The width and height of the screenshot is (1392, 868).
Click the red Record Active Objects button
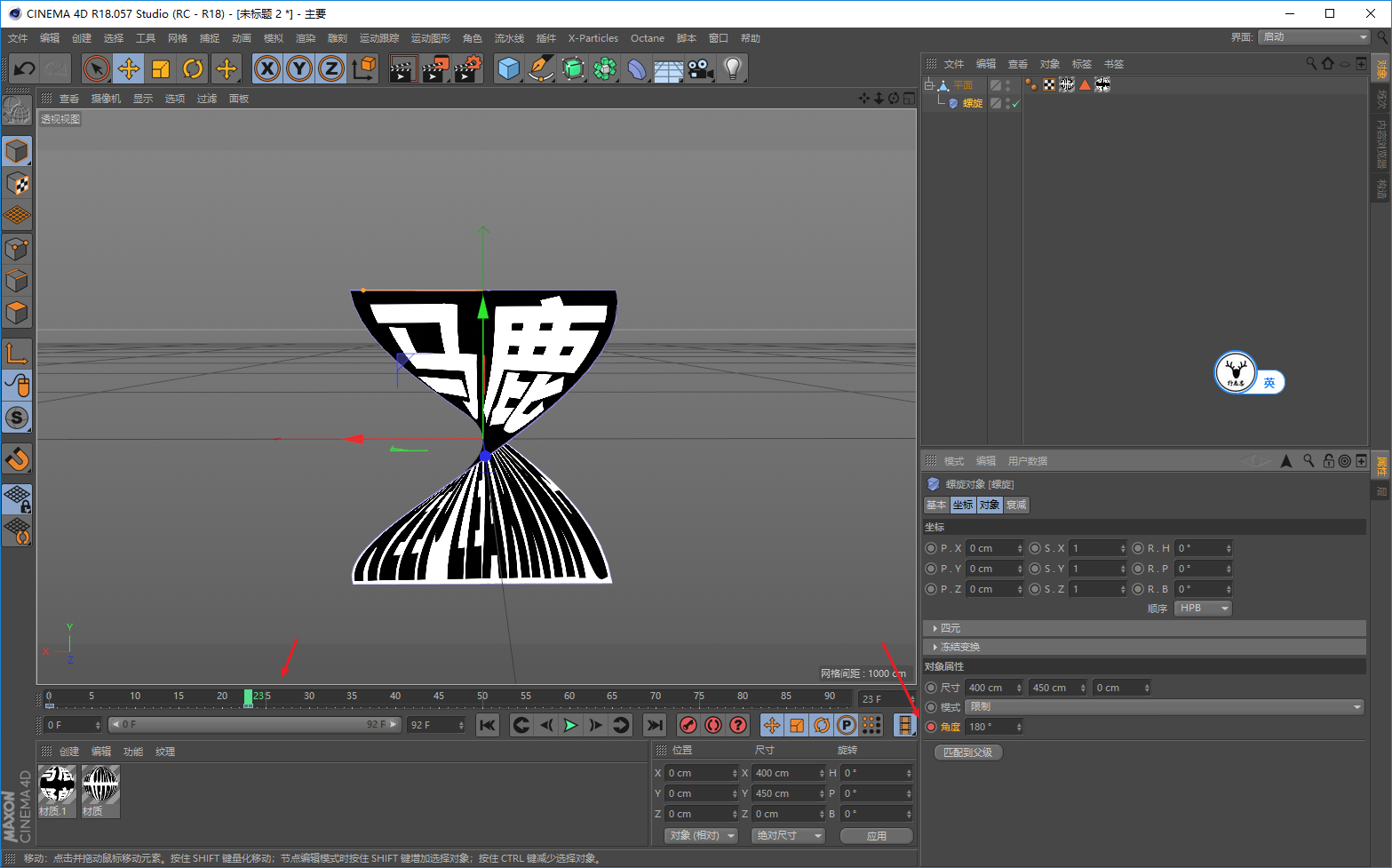(x=688, y=726)
